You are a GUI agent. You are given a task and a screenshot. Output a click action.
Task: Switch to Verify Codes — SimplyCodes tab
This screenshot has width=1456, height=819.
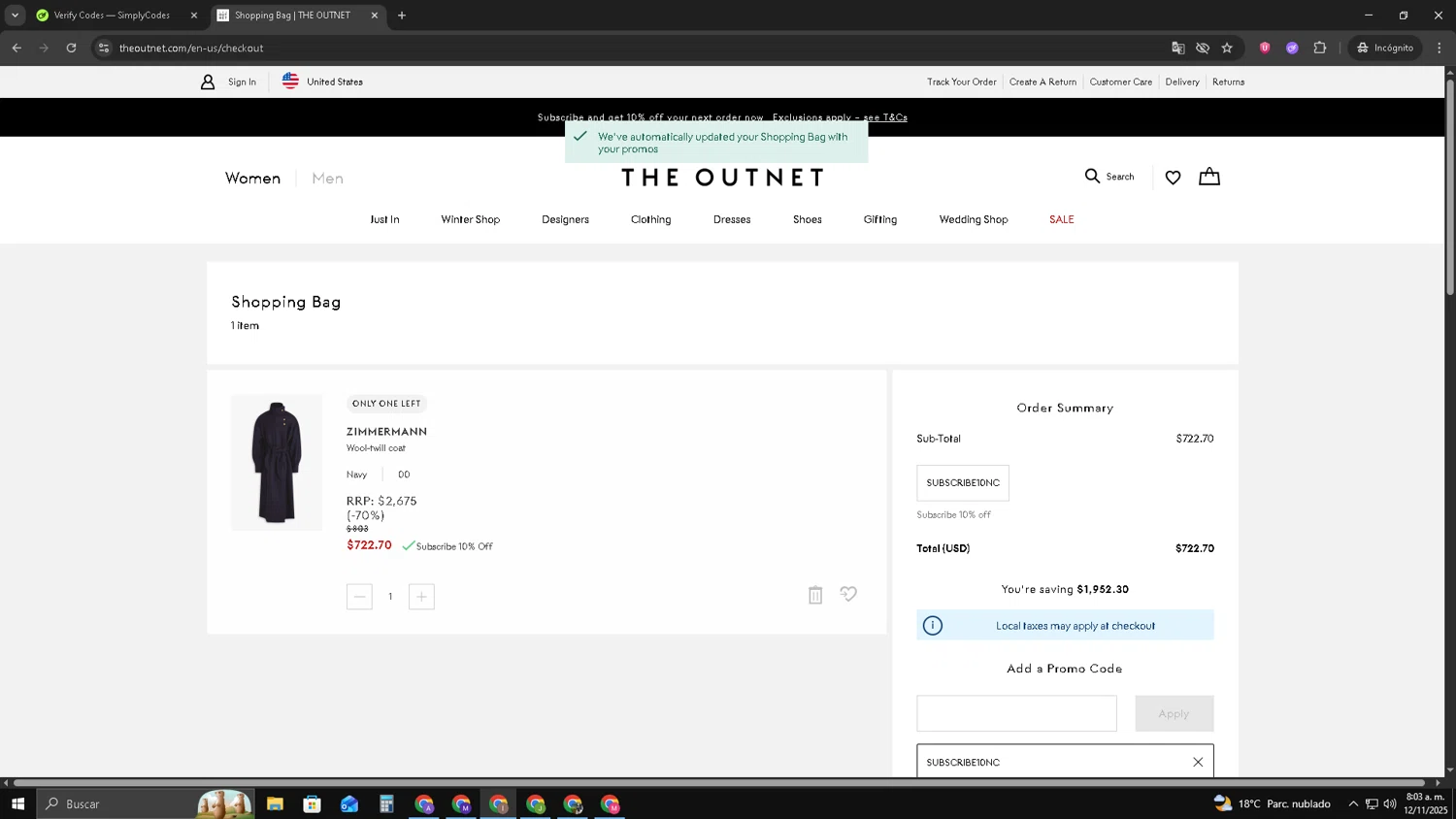click(x=114, y=16)
